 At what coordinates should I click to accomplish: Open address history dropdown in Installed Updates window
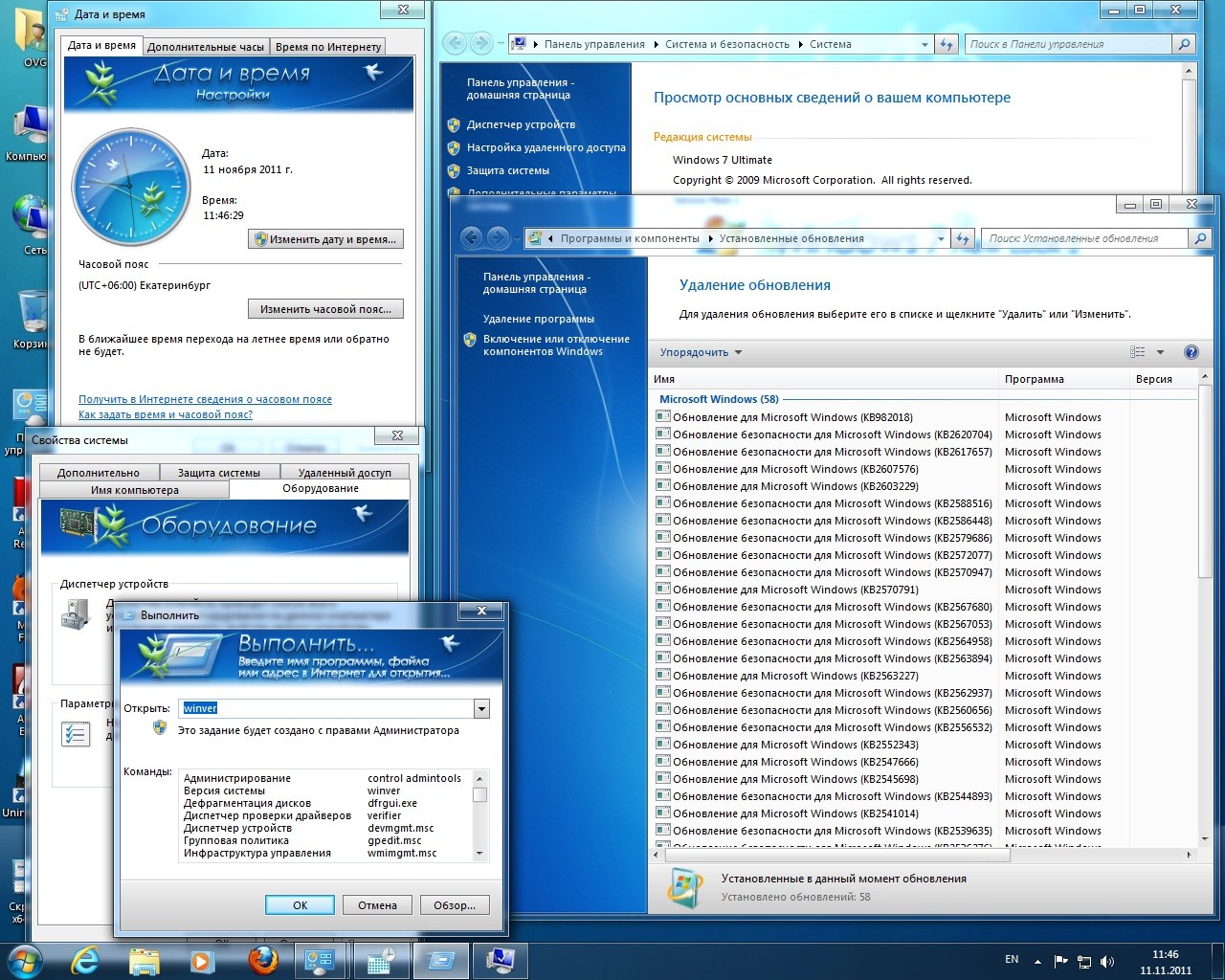coord(941,238)
